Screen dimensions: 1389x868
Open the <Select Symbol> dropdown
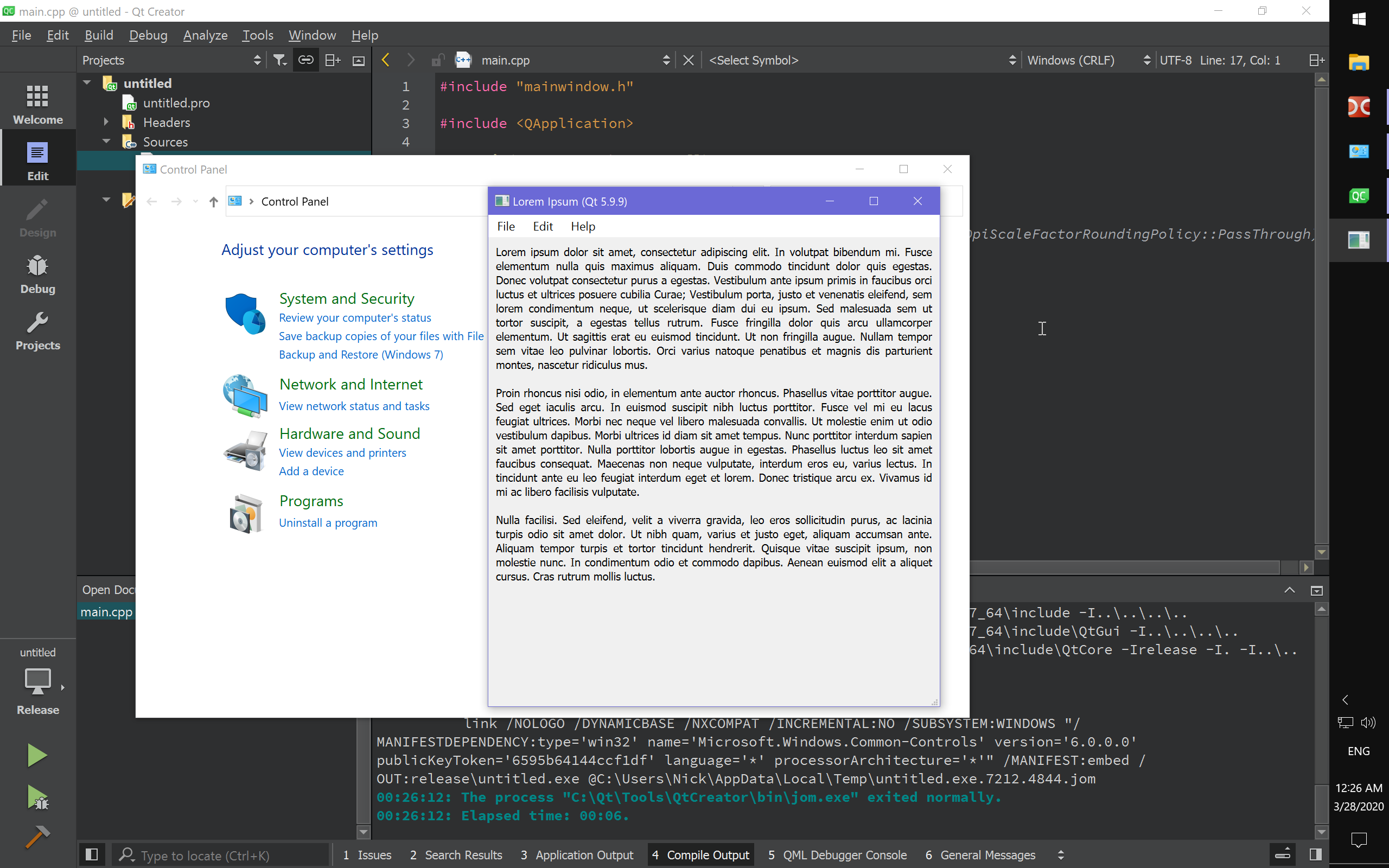(754, 60)
